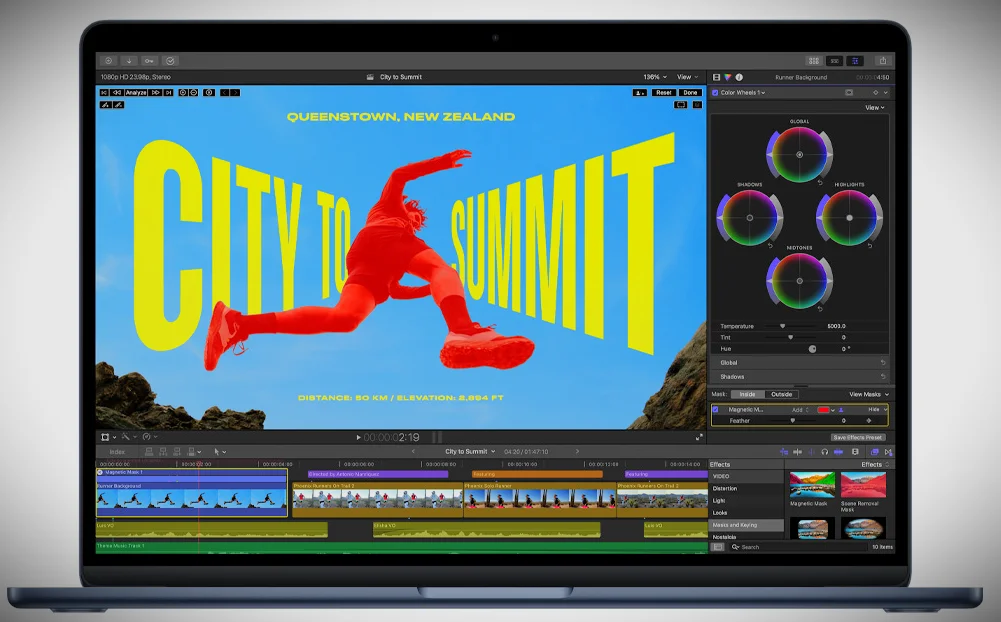Click the red mask overlay color swatch
Image resolution: width=1001 pixels, height=622 pixels.
(x=823, y=410)
